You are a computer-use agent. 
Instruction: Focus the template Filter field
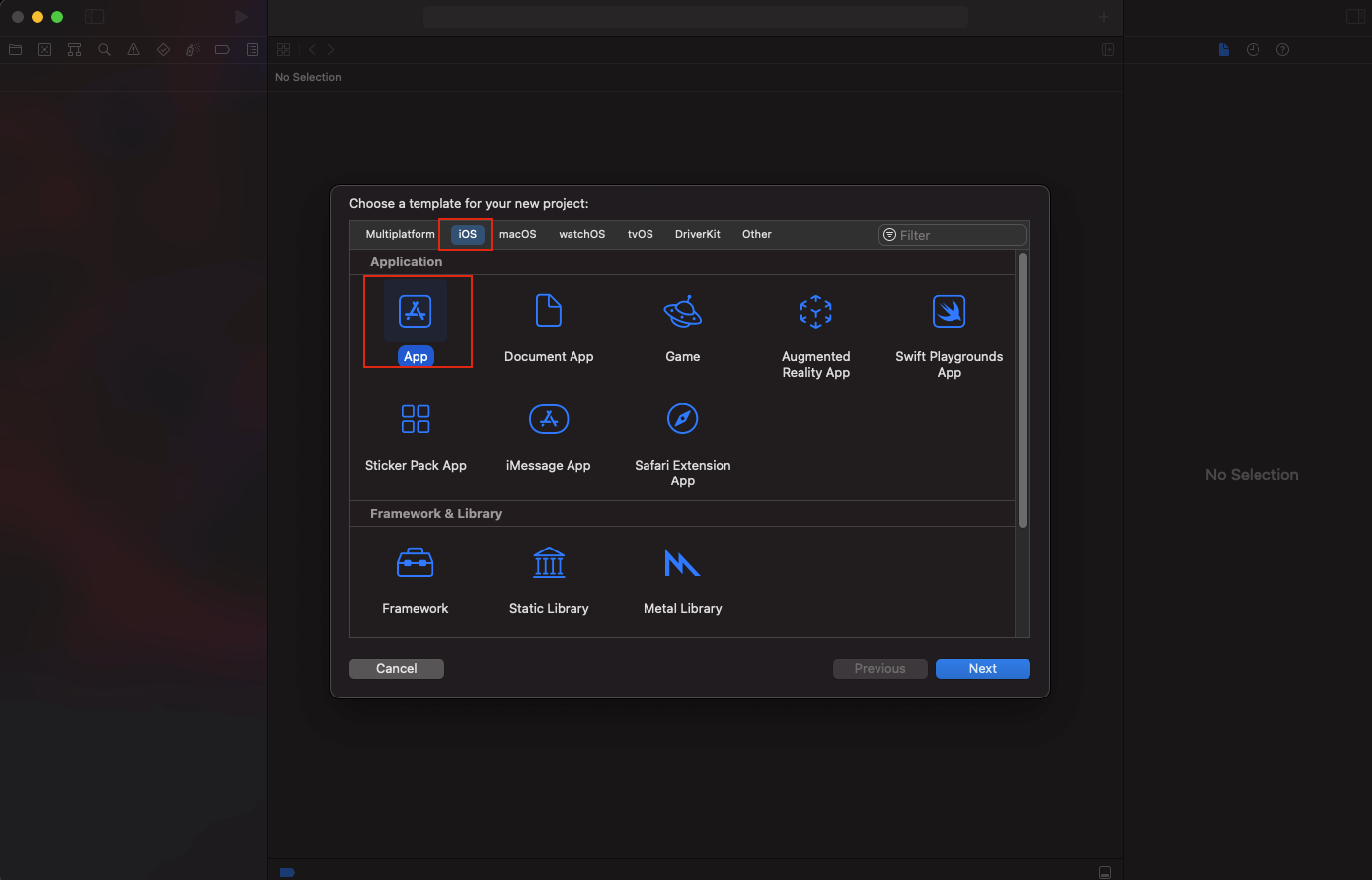point(953,235)
